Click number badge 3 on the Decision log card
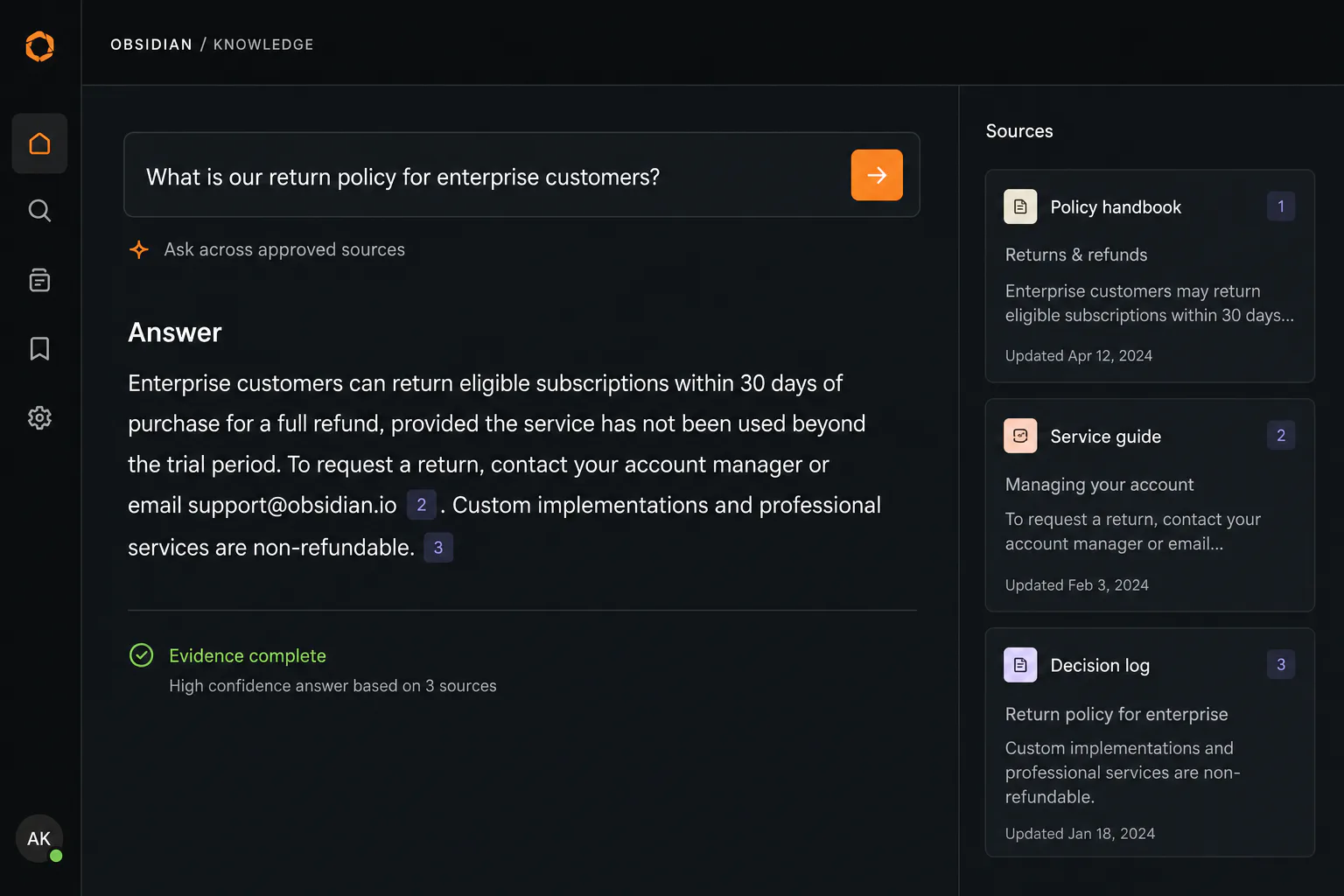 point(1281,665)
